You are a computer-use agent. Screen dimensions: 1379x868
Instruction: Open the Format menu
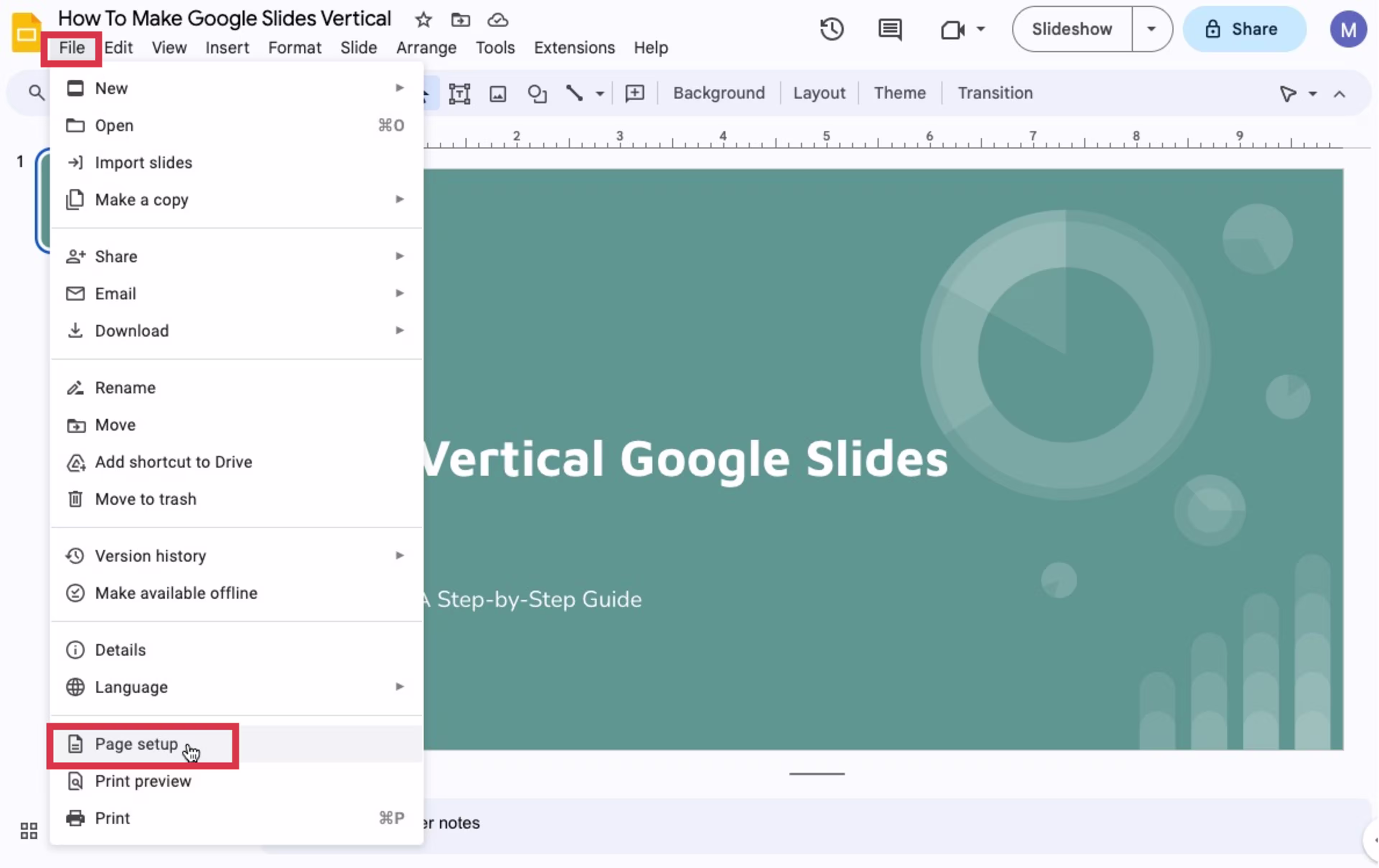click(x=295, y=47)
